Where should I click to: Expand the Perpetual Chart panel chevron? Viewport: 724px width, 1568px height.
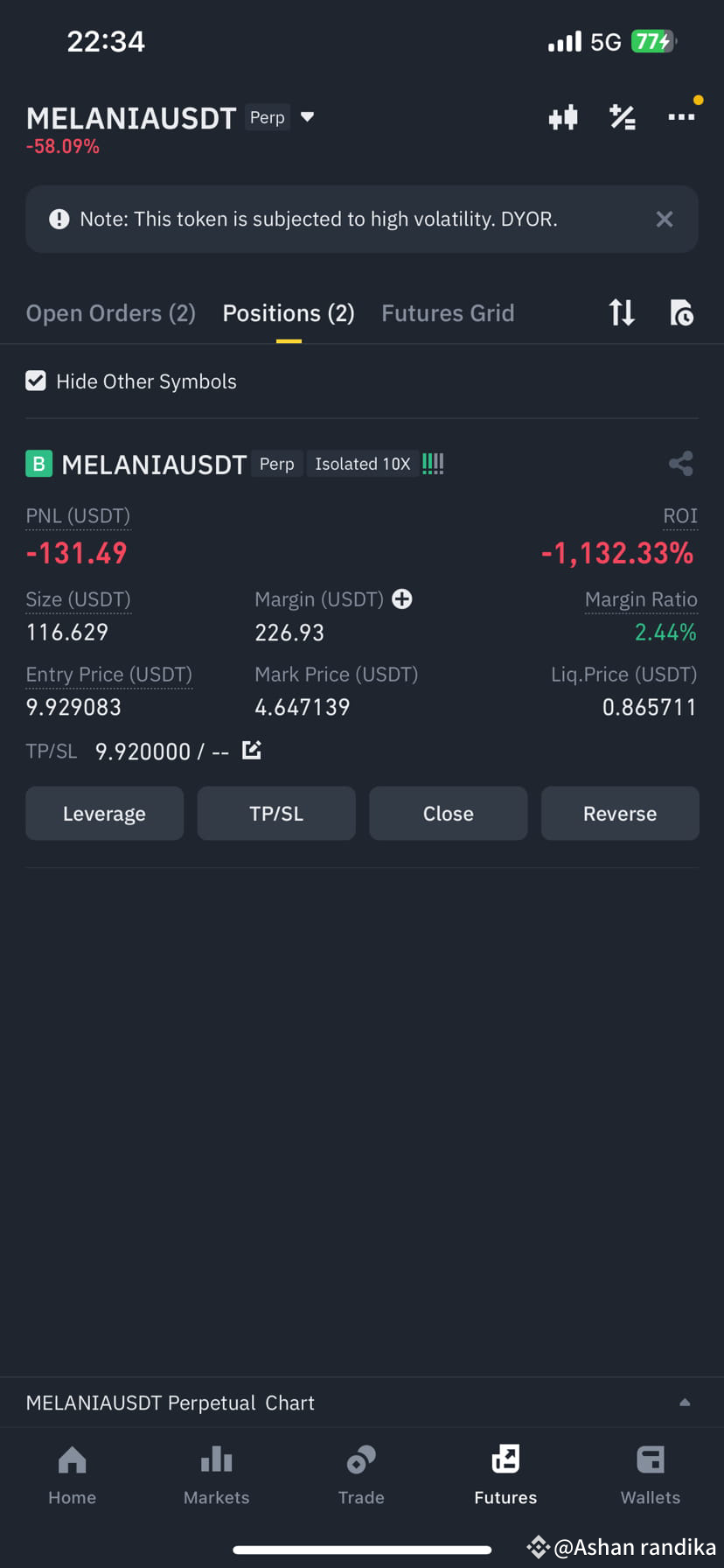point(686,1401)
